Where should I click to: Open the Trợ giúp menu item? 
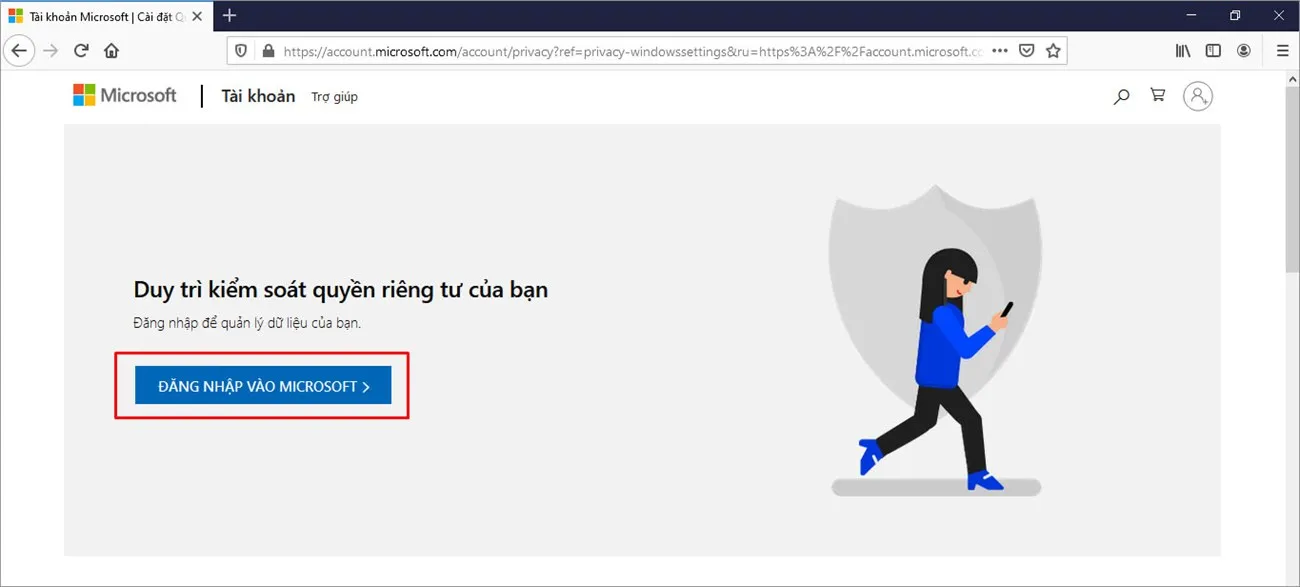coord(334,96)
